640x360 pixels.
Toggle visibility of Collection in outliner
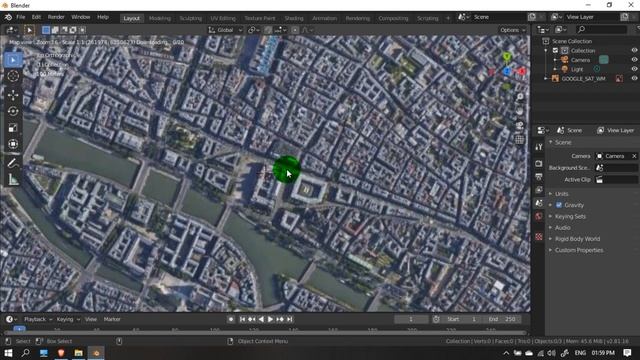[634, 51]
